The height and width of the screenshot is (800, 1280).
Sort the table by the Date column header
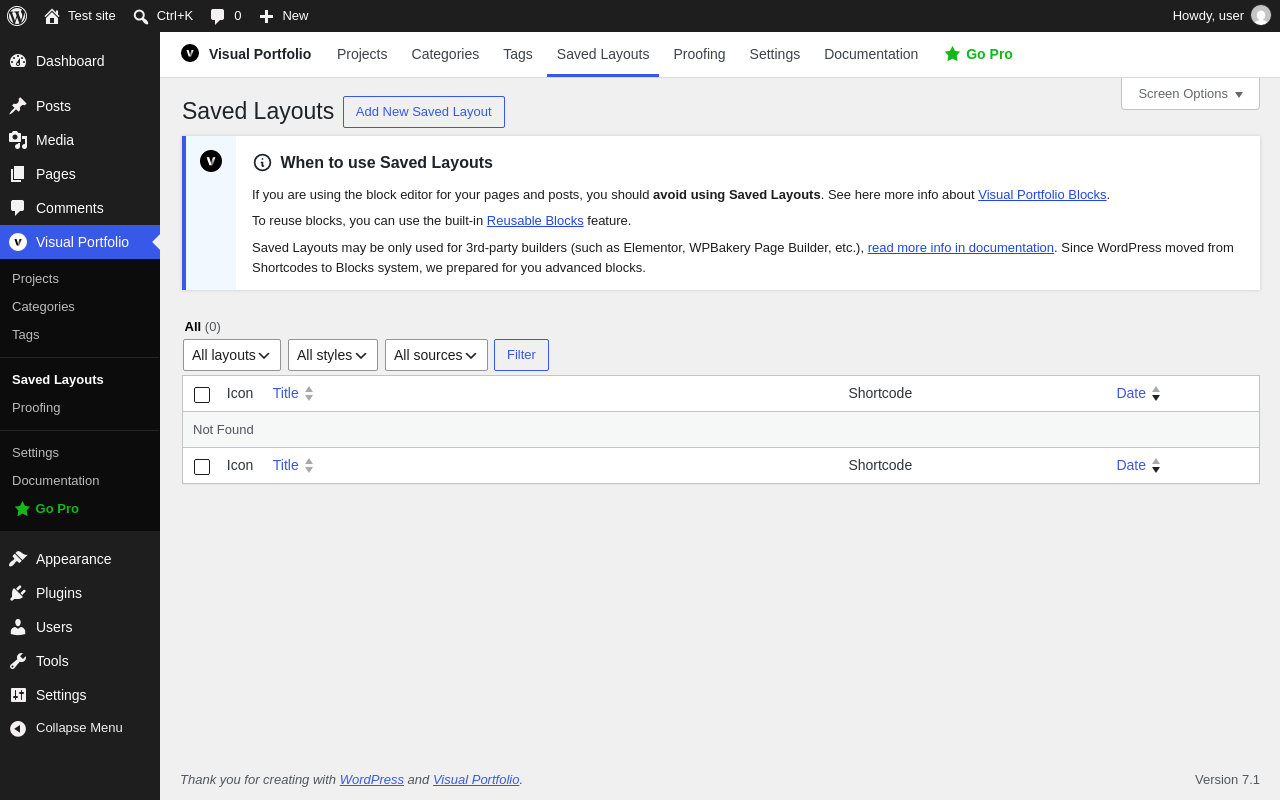click(1131, 393)
